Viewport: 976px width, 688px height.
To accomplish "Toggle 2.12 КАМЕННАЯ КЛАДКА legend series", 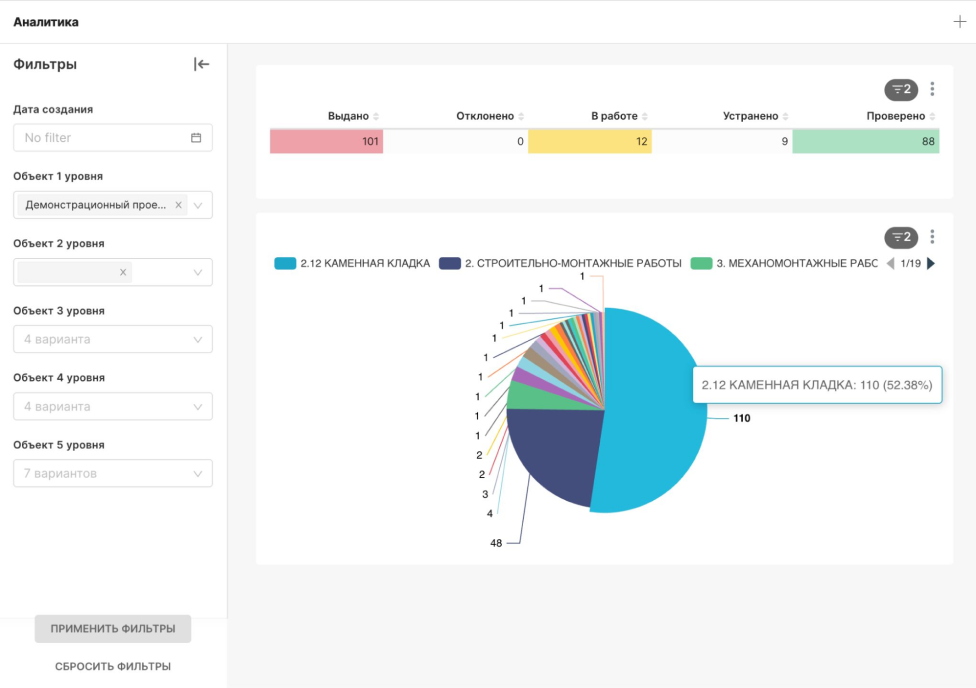I will [353, 264].
